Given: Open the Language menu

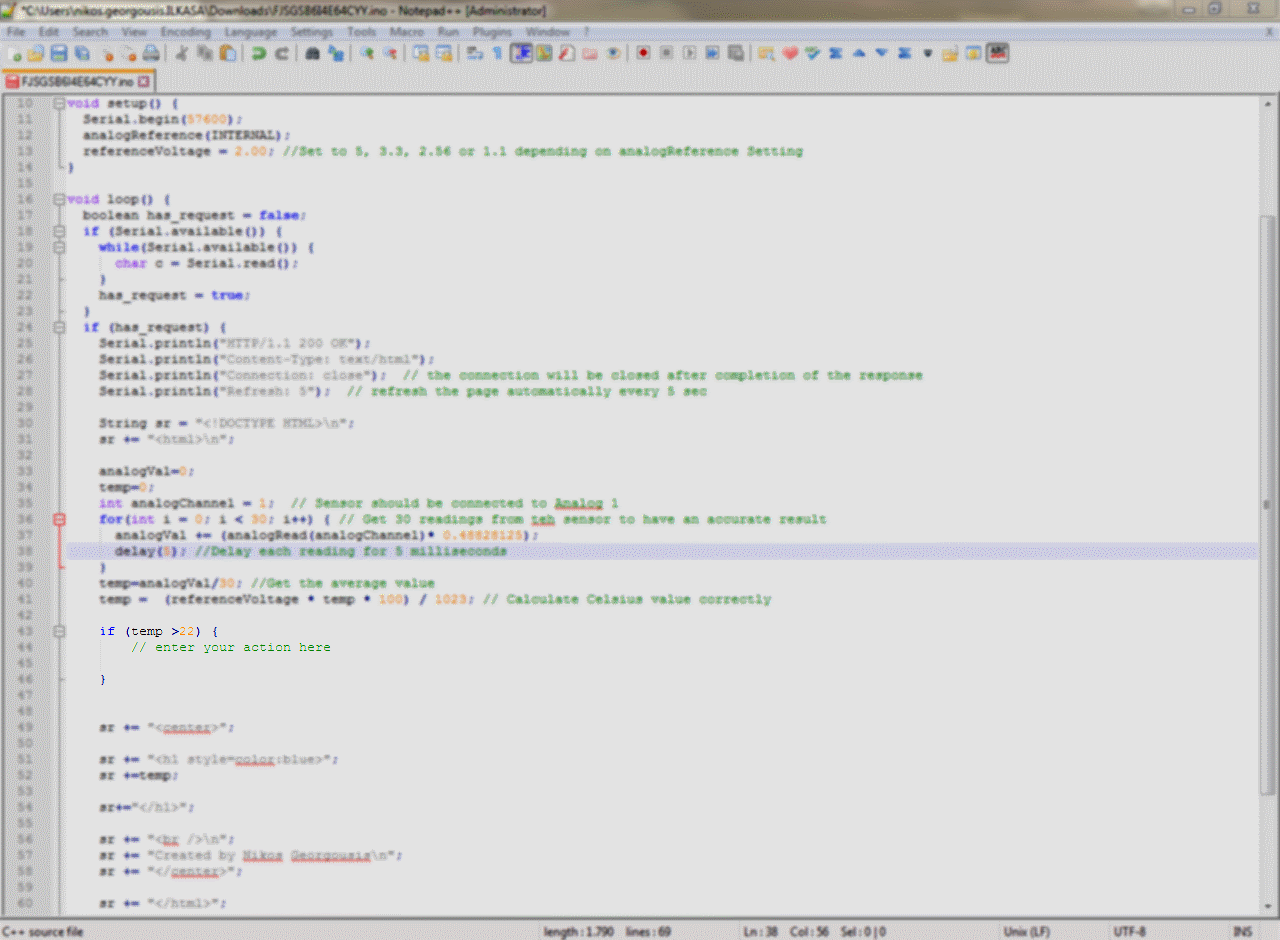Looking at the screenshot, I should point(251,31).
